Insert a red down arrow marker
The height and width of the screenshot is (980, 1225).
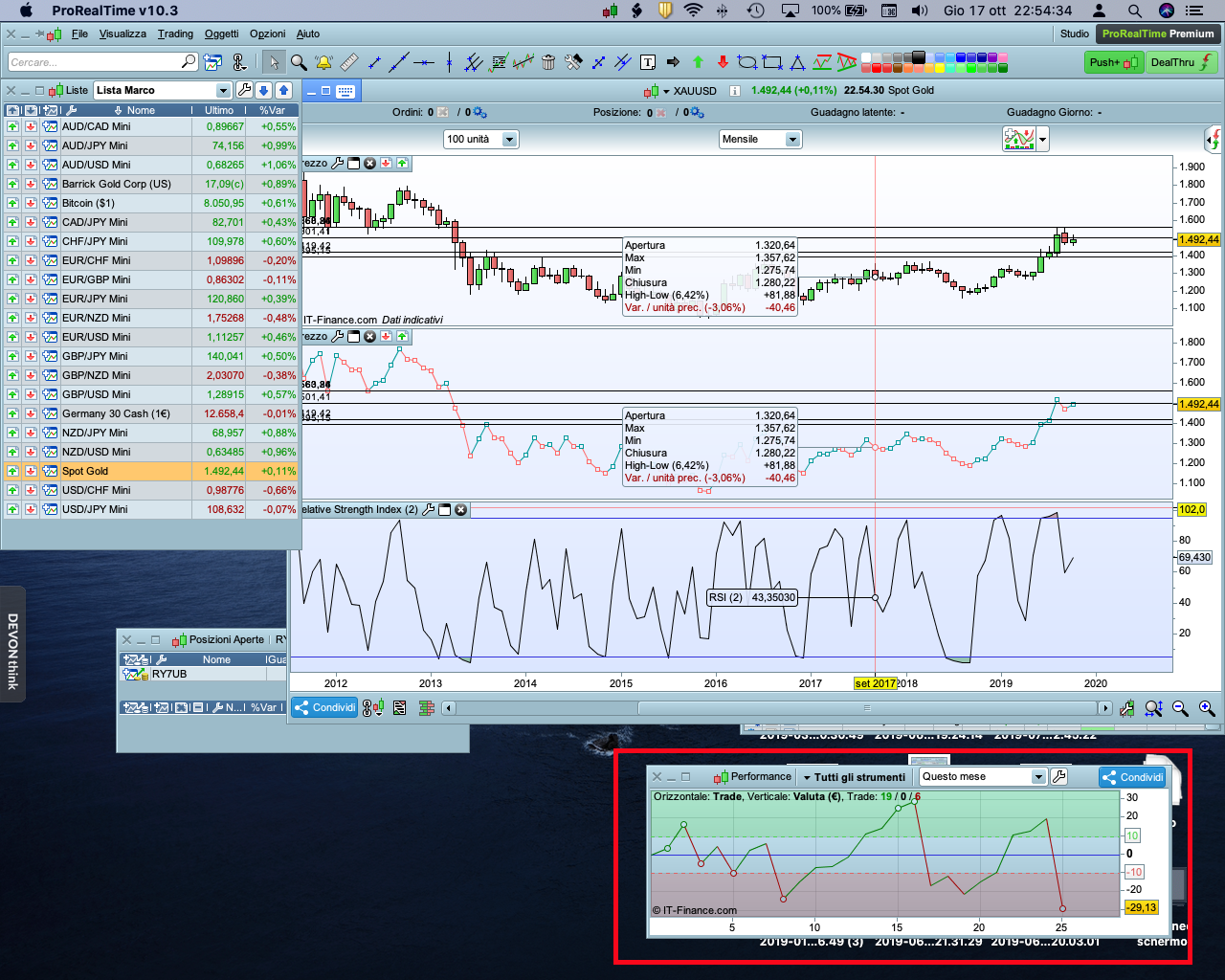723,62
